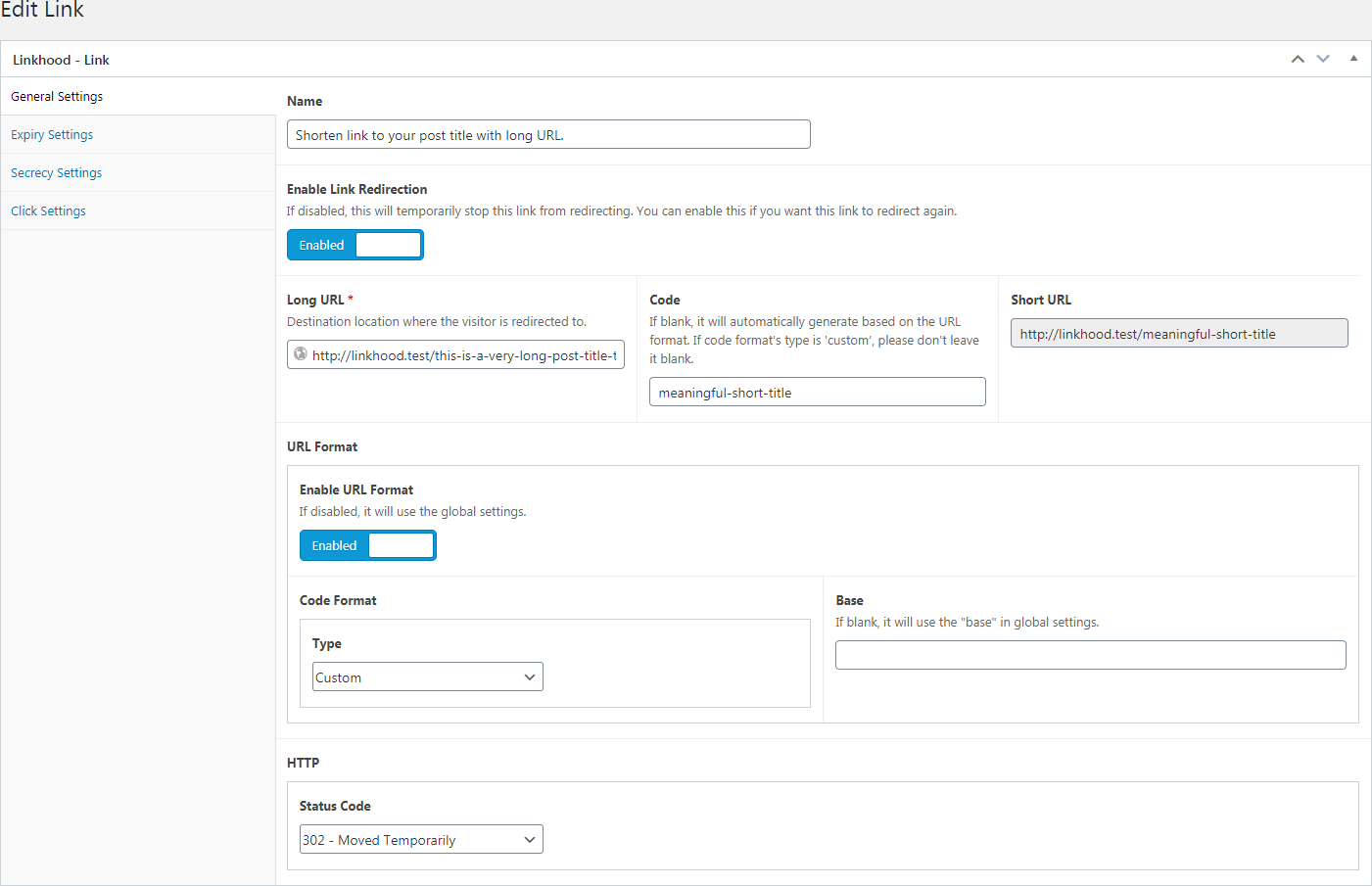
Task: Open the HTTP Status Code dropdown
Action: coord(421,839)
